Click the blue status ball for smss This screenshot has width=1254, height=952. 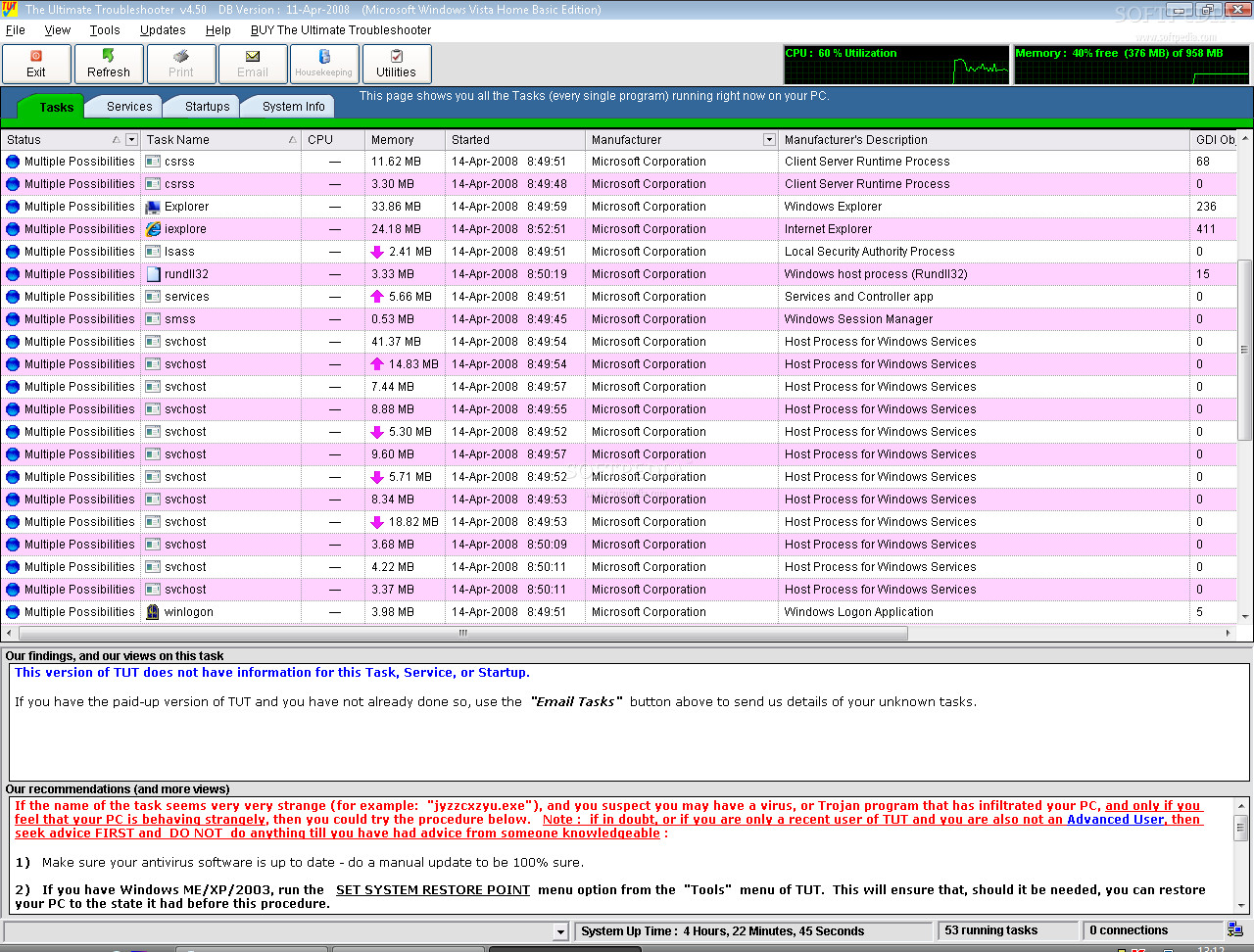(x=13, y=319)
